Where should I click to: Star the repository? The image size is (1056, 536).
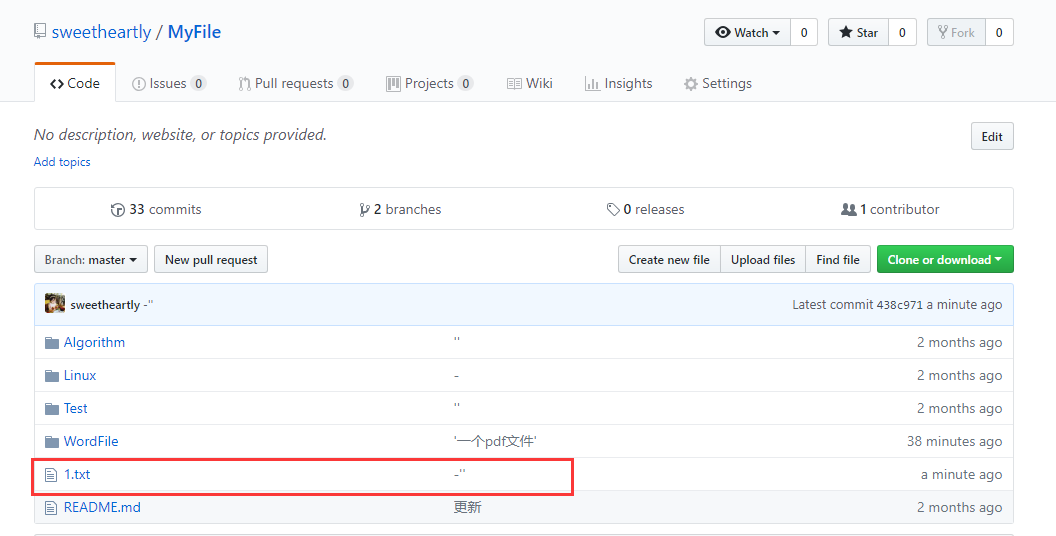859,32
